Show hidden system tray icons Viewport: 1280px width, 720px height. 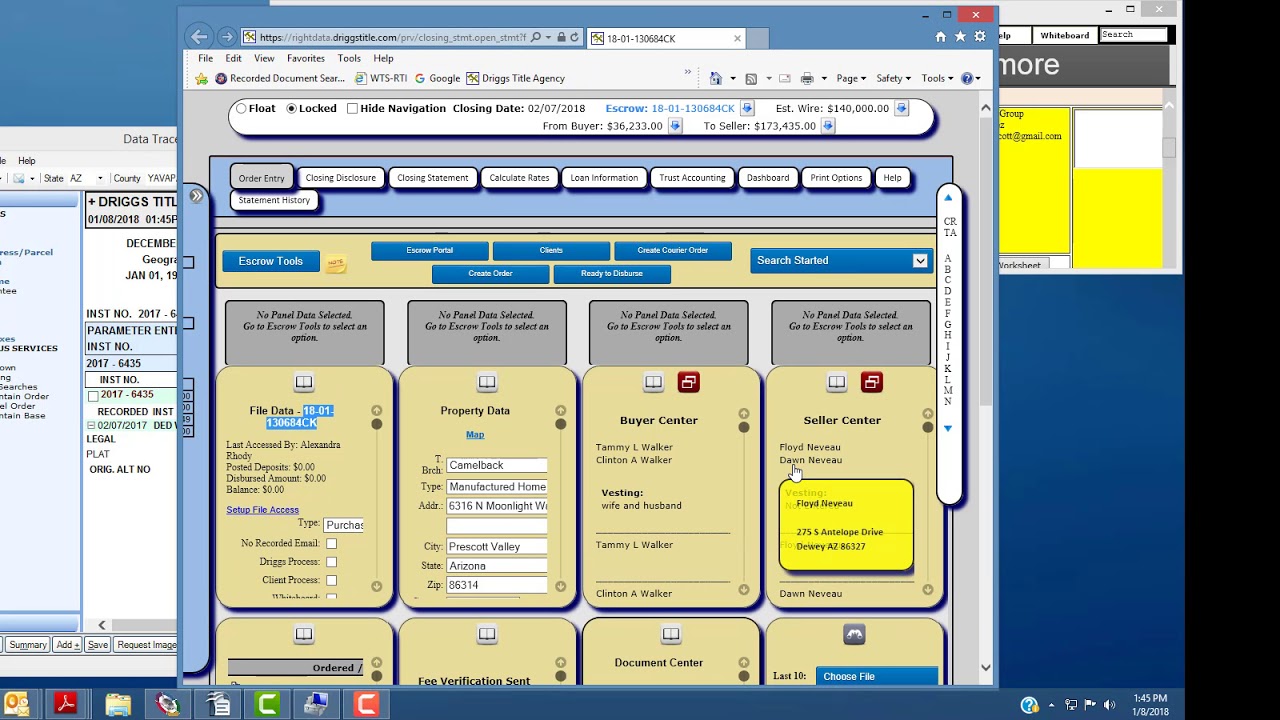(1052, 704)
